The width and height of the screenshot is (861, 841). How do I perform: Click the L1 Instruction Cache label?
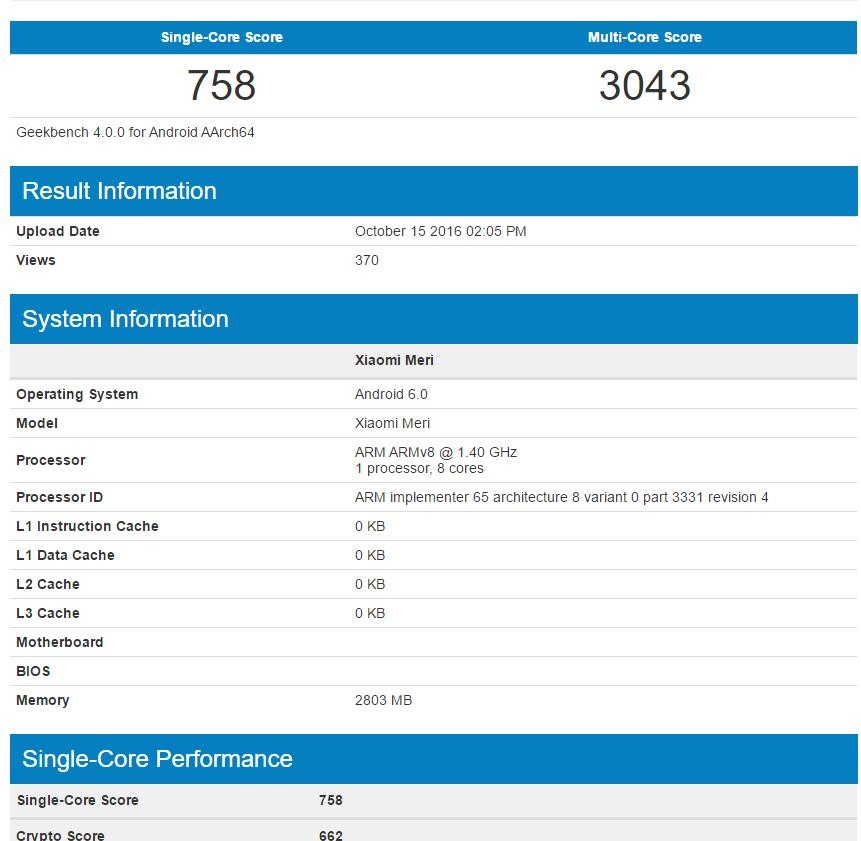point(87,526)
